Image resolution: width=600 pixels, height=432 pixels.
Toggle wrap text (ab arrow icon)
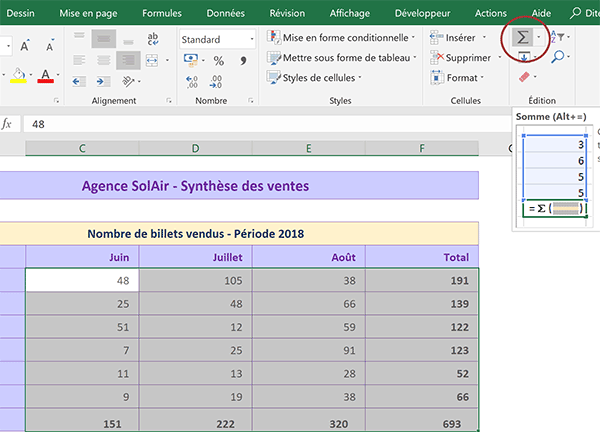[x=153, y=38]
